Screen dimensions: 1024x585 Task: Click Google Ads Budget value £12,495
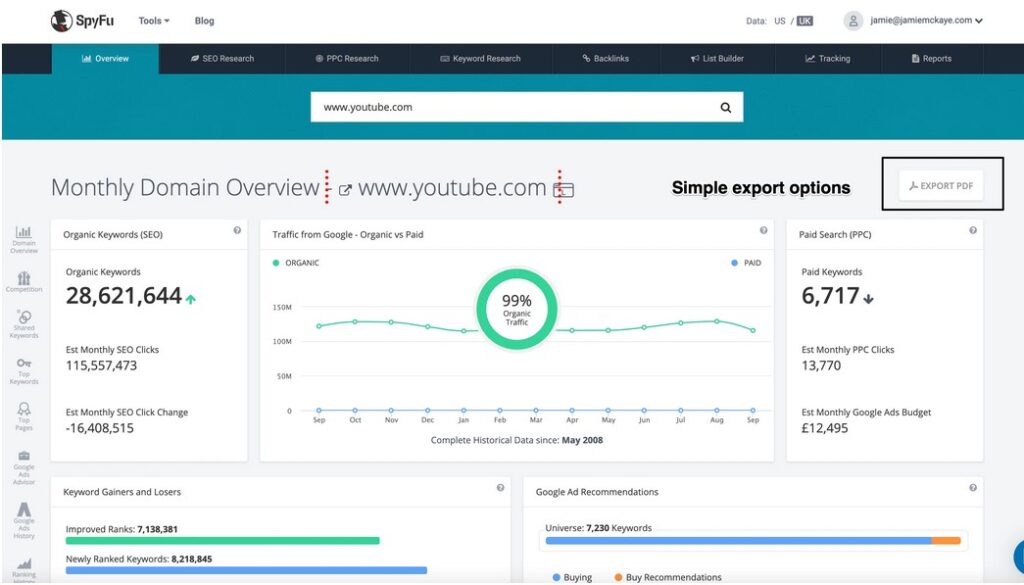click(824, 428)
